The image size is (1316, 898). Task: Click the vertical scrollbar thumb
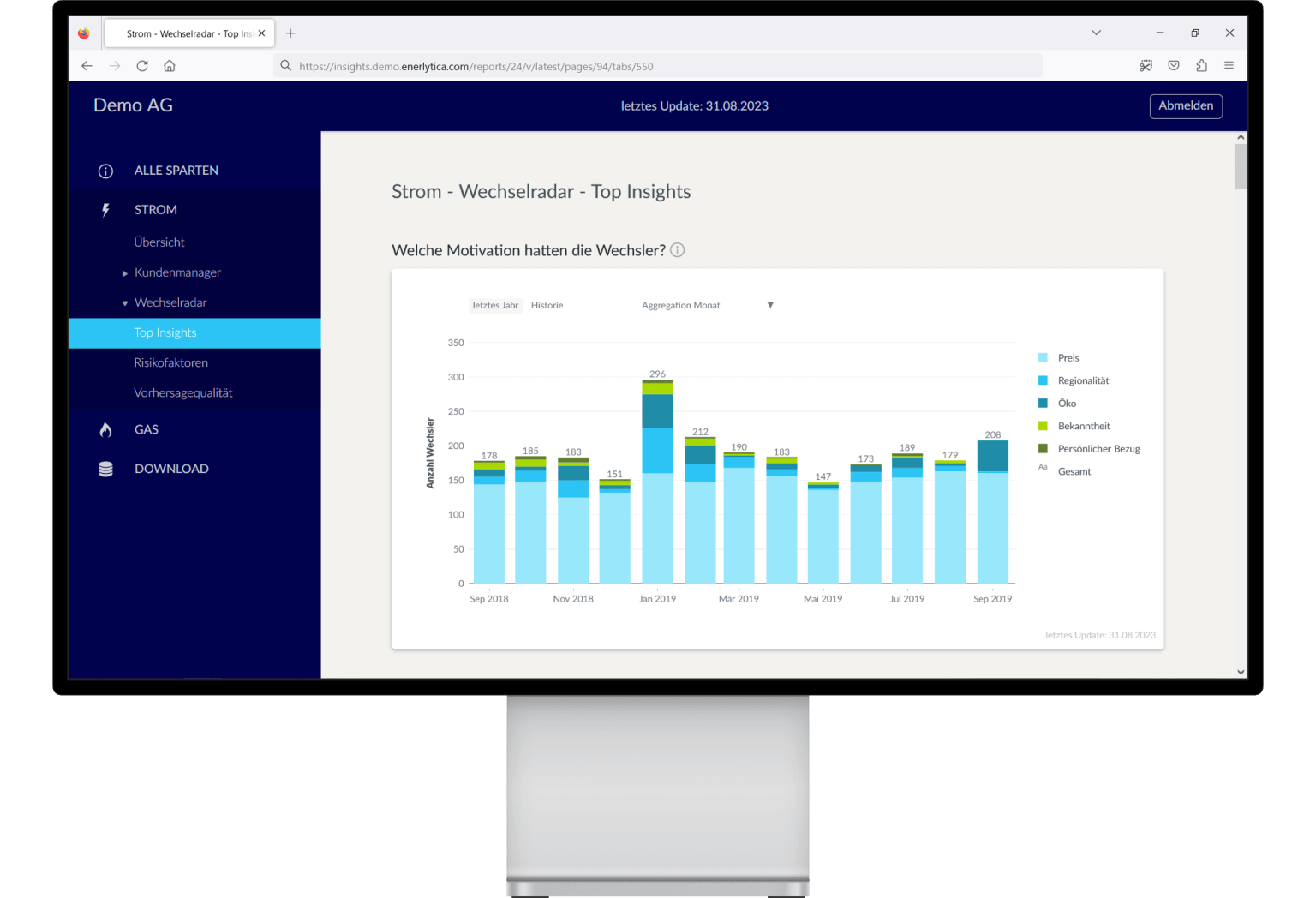click(x=1241, y=166)
